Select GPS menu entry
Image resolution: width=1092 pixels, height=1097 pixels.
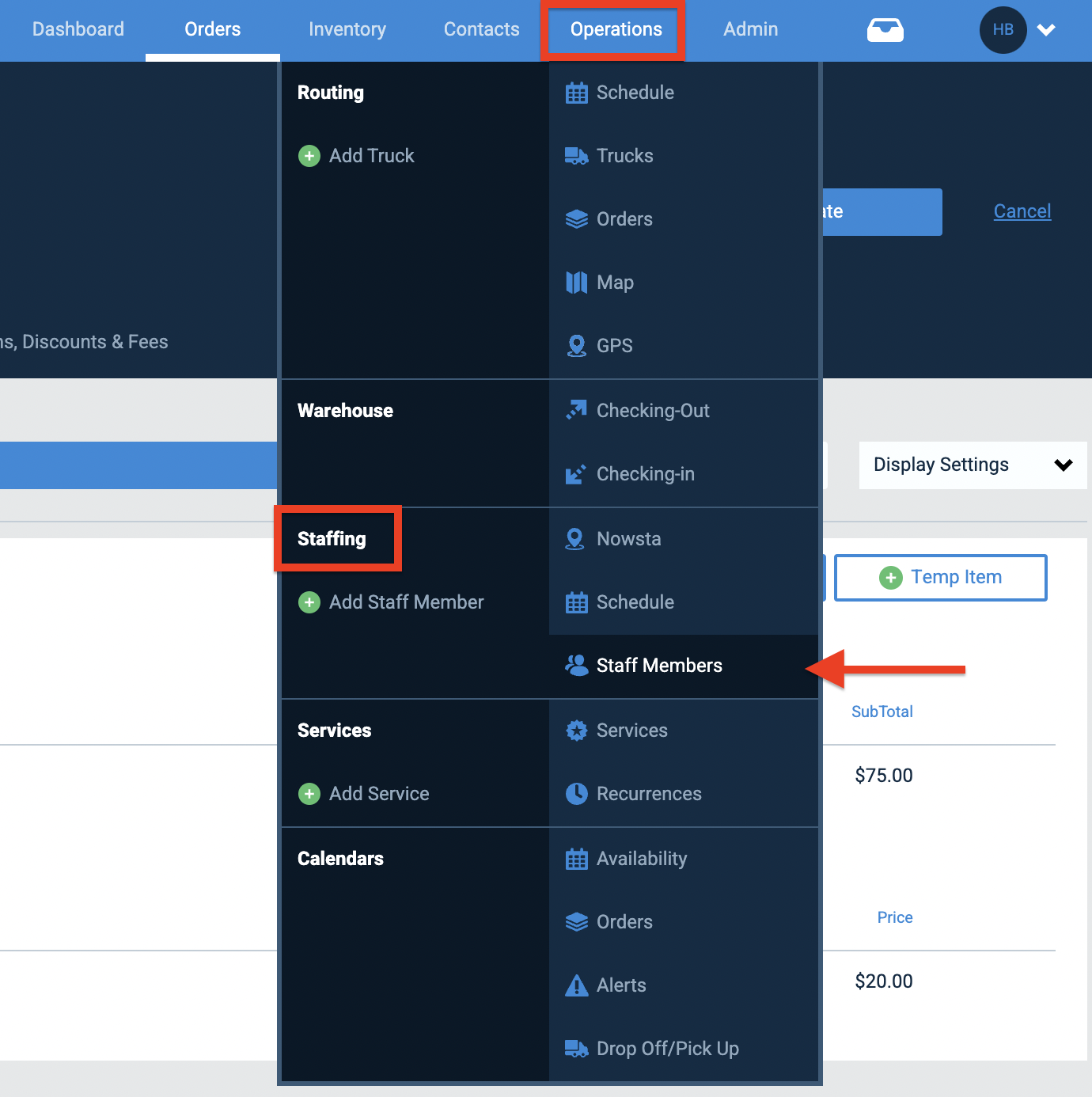684,346
